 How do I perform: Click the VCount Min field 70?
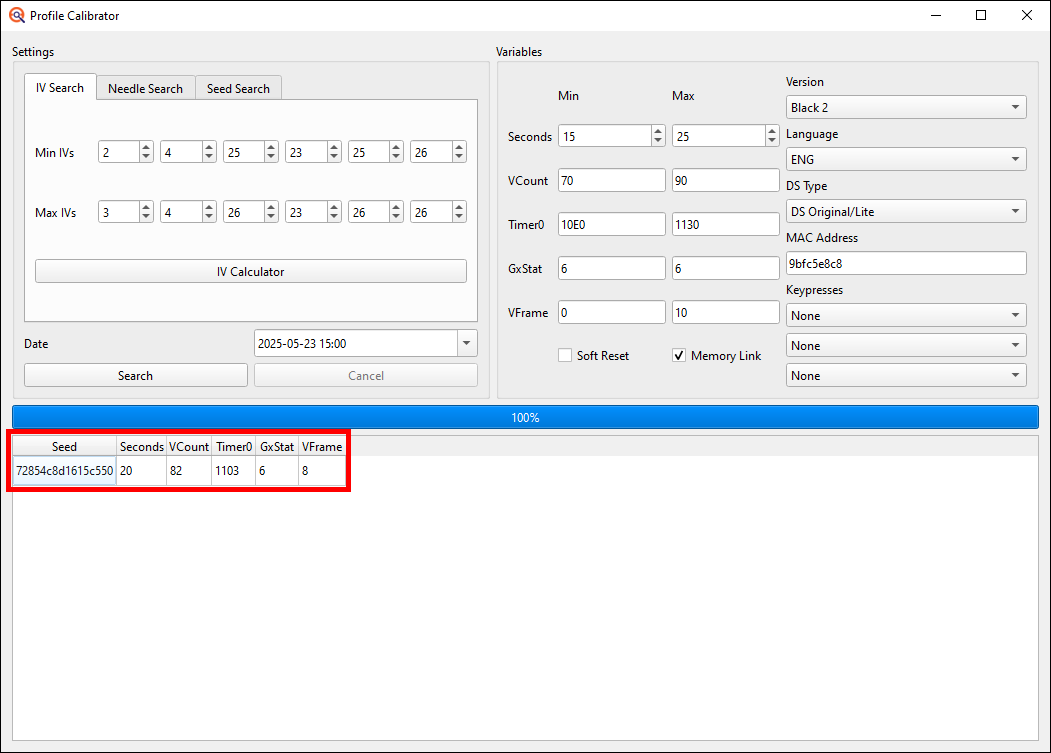[611, 180]
